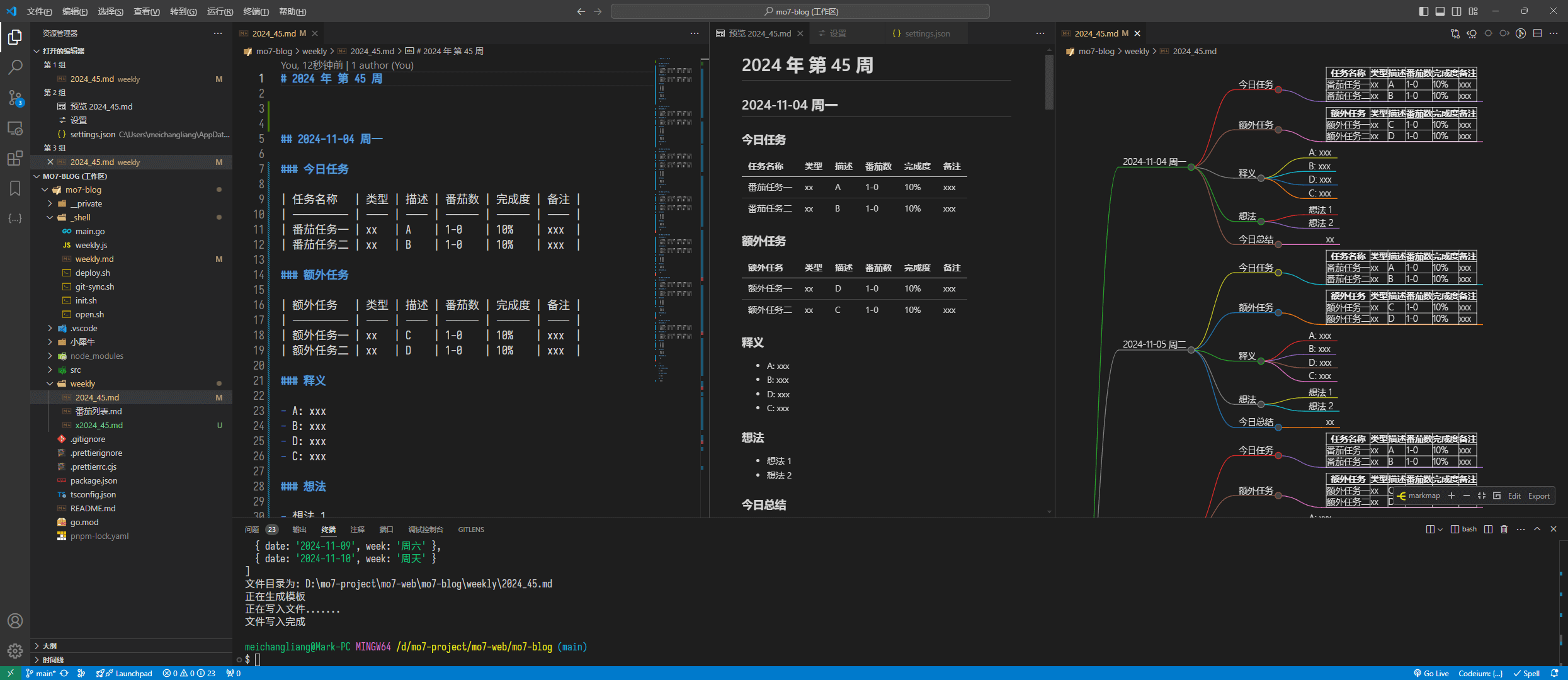Image resolution: width=1568 pixels, height=680 pixels.
Task: Toggle GitLens file annotations icon
Action: coord(1521,33)
